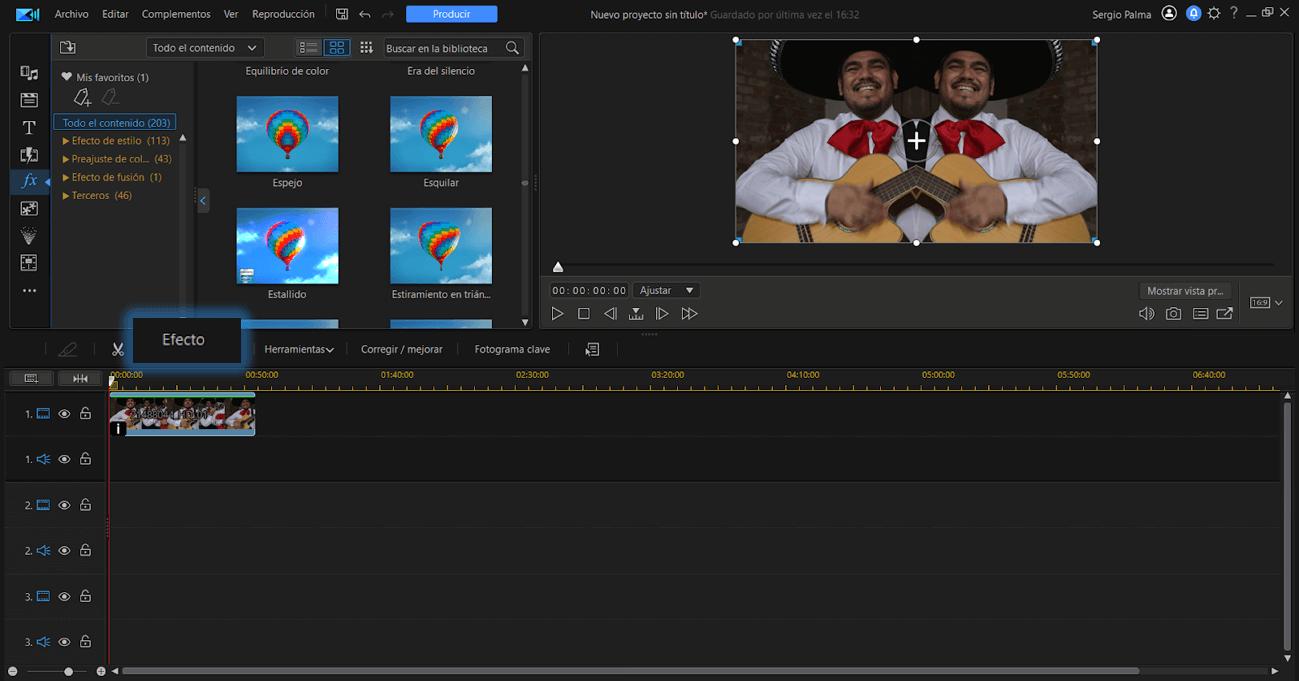Click the Producir button
This screenshot has height=681, width=1299.
click(452, 14)
